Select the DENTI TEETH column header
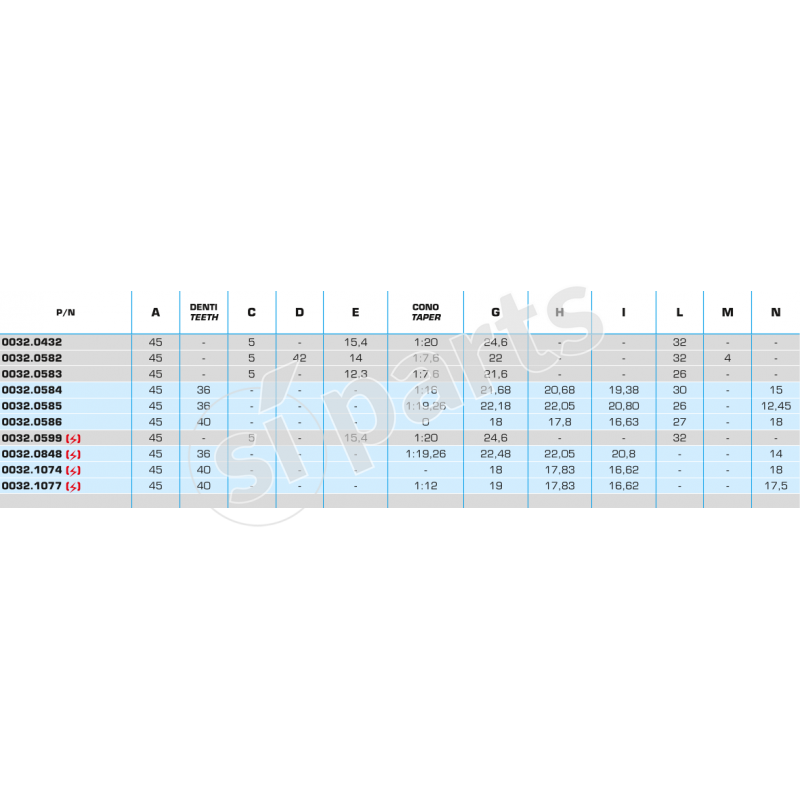 tap(203, 312)
